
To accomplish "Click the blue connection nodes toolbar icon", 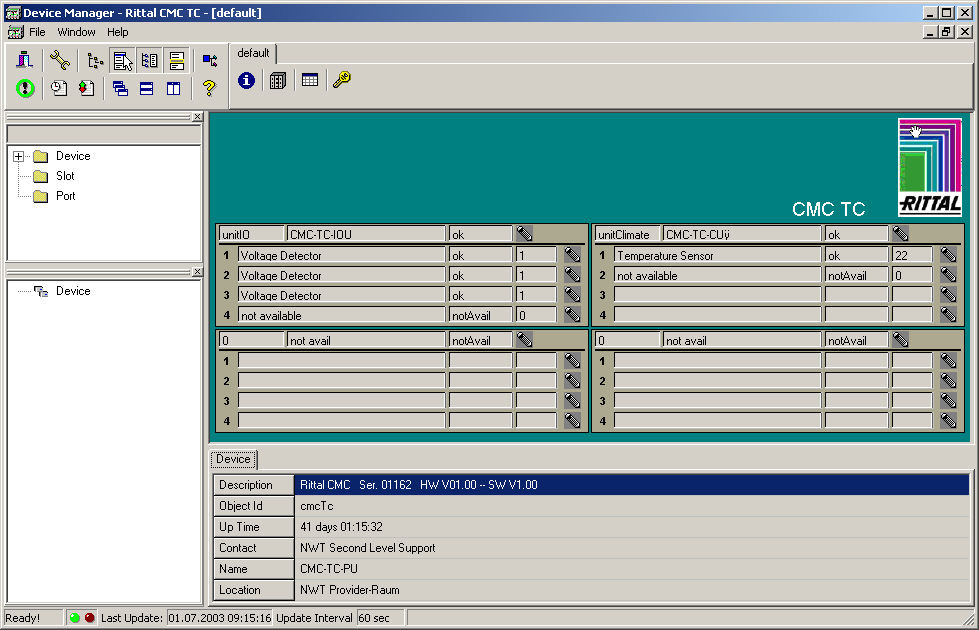I will (210, 60).
